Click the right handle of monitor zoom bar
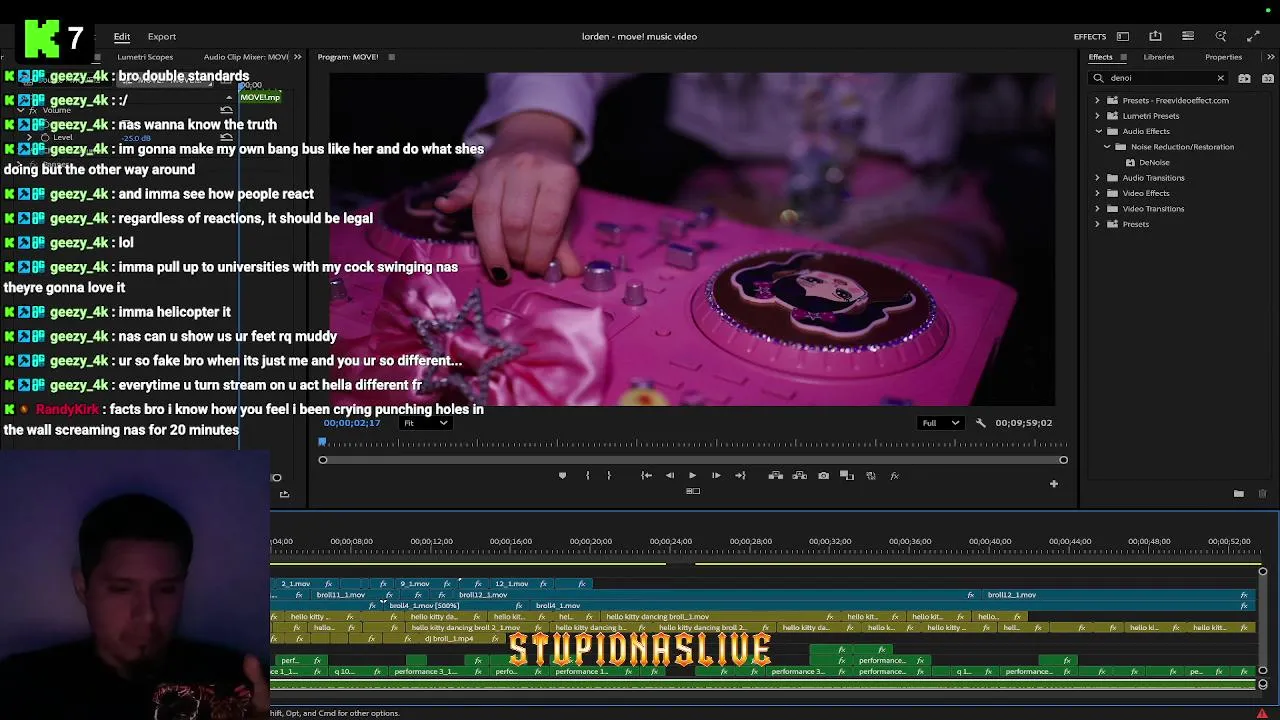The height and width of the screenshot is (720, 1280). pyautogui.click(x=1063, y=460)
